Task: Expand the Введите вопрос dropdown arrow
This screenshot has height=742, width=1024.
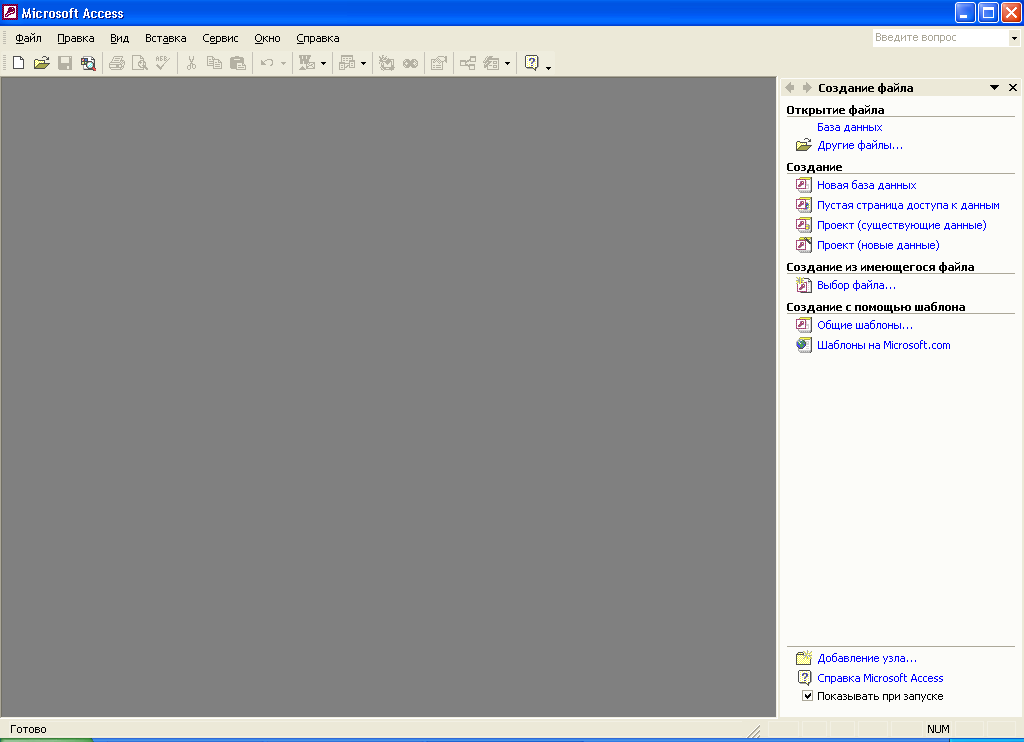Action: (x=1014, y=38)
